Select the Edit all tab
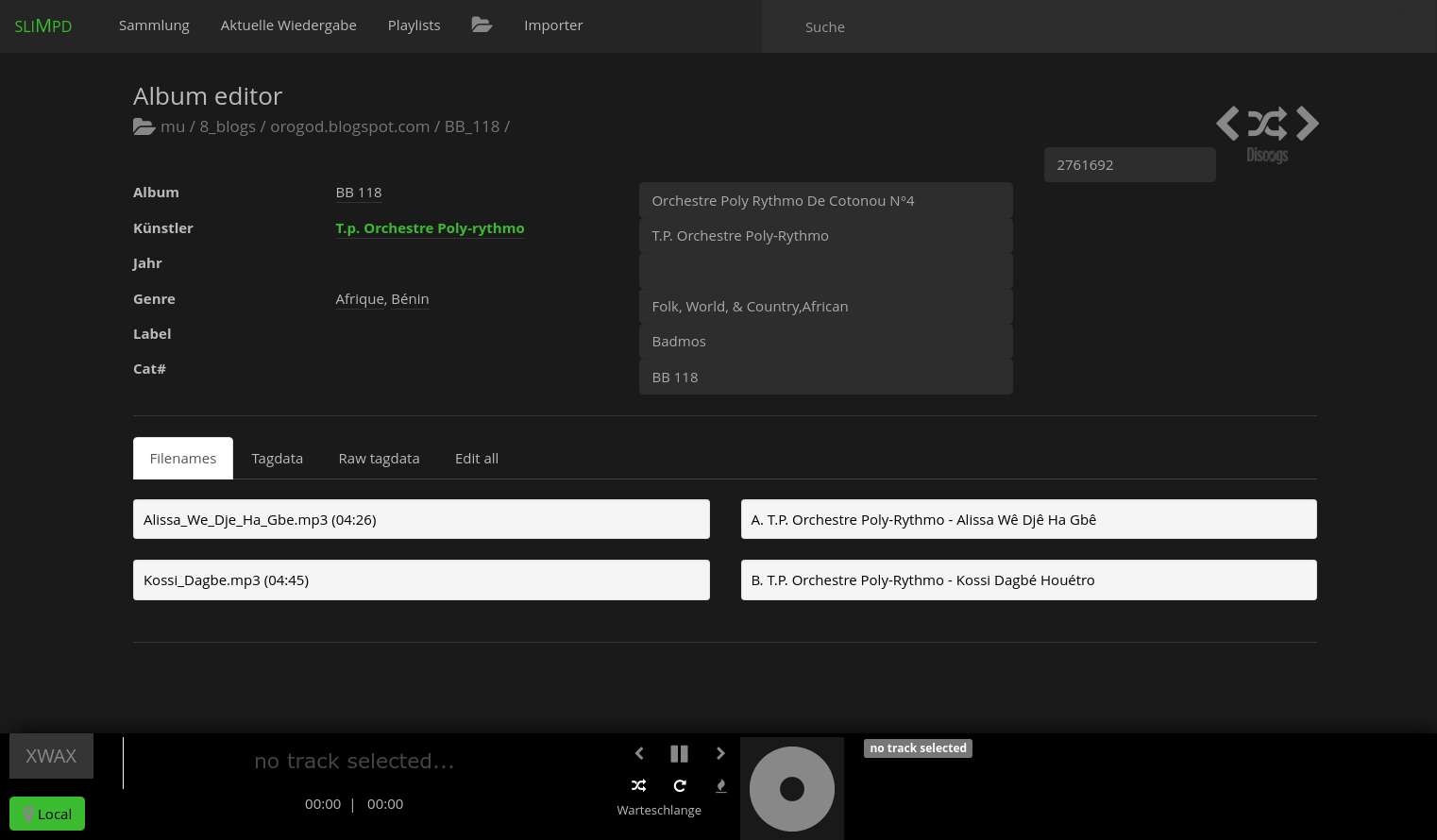 [x=476, y=459]
